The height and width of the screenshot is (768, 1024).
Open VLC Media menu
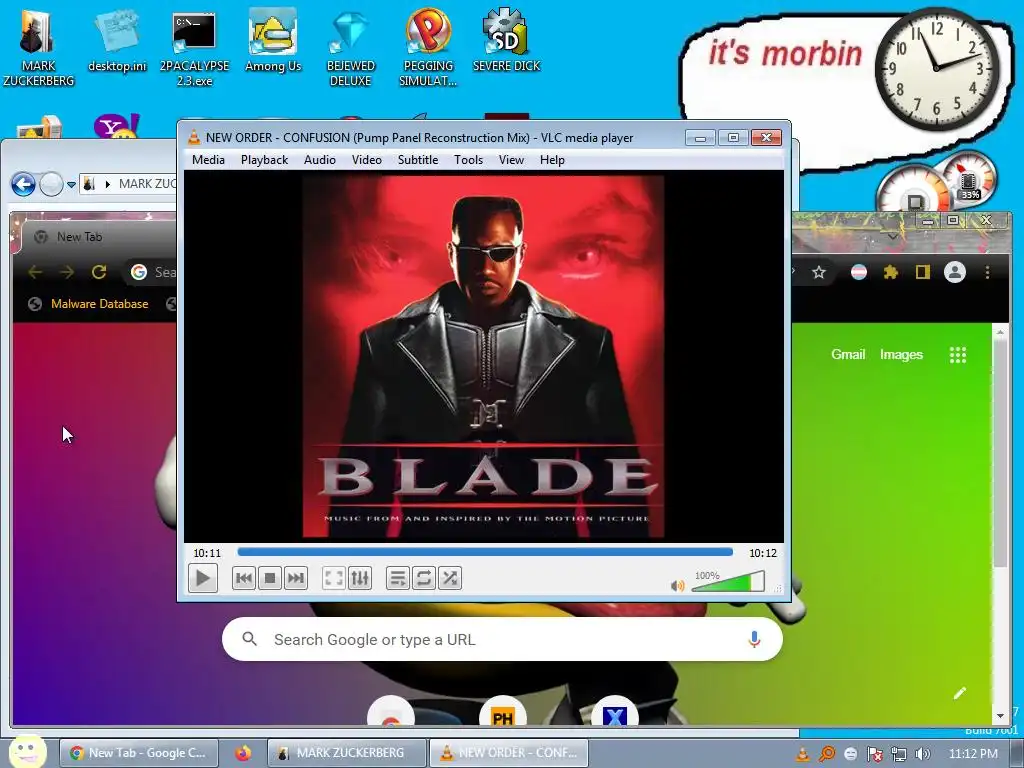coord(208,160)
